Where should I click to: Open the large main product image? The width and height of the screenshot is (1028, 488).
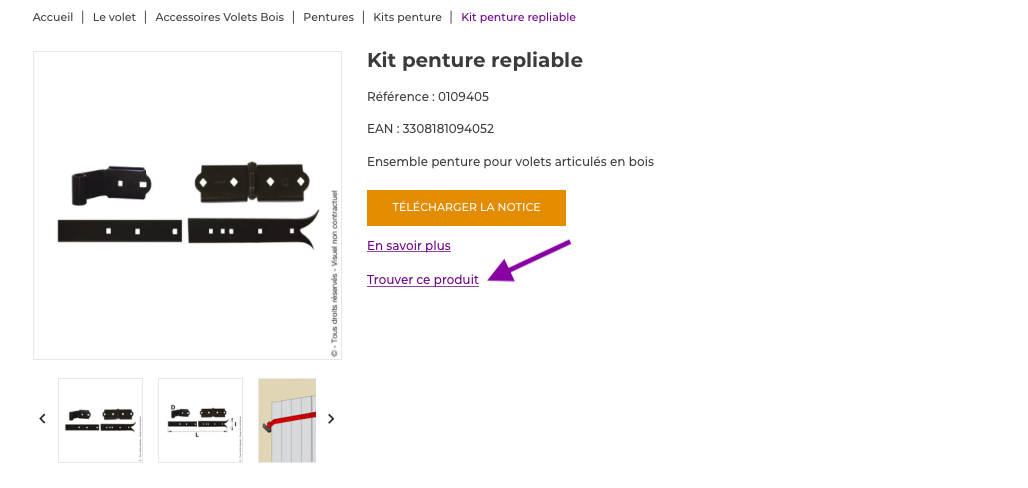187,205
